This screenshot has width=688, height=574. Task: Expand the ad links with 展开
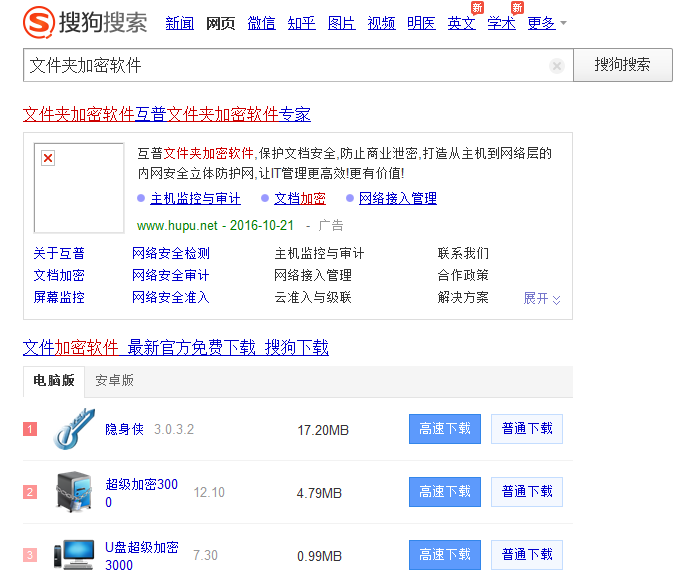(542, 298)
